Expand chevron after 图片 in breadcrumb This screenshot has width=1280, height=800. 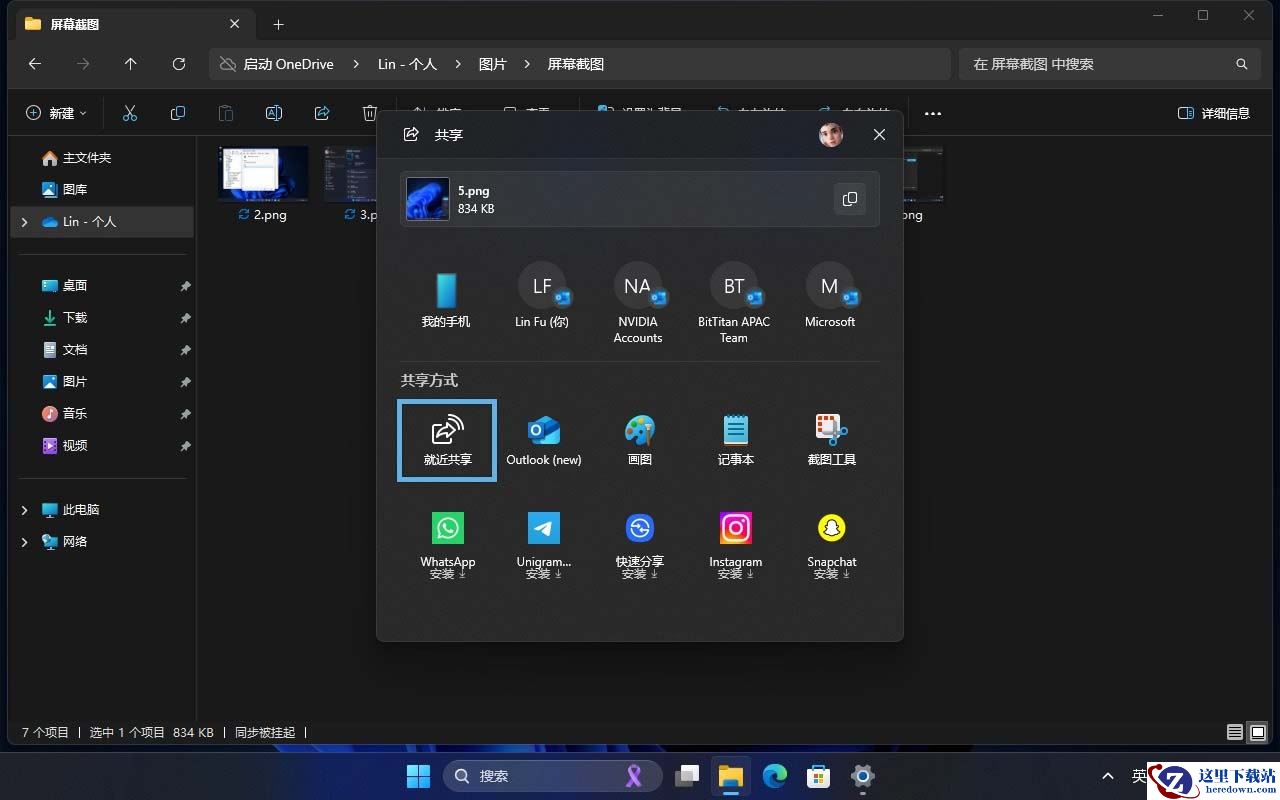pyautogui.click(x=528, y=64)
